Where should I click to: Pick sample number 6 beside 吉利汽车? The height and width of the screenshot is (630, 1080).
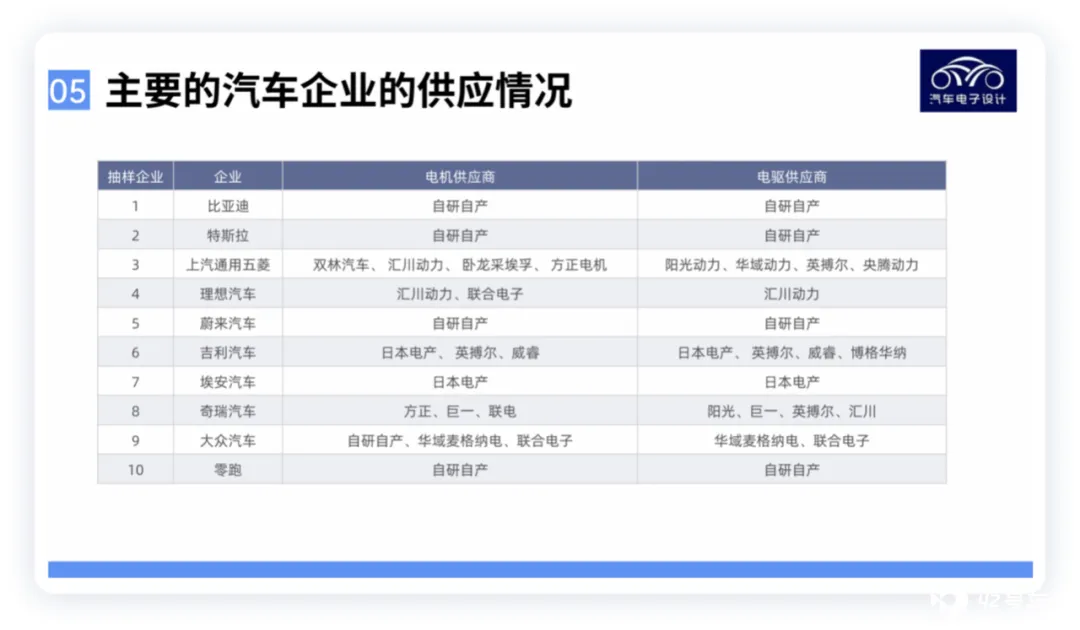[x=136, y=353]
